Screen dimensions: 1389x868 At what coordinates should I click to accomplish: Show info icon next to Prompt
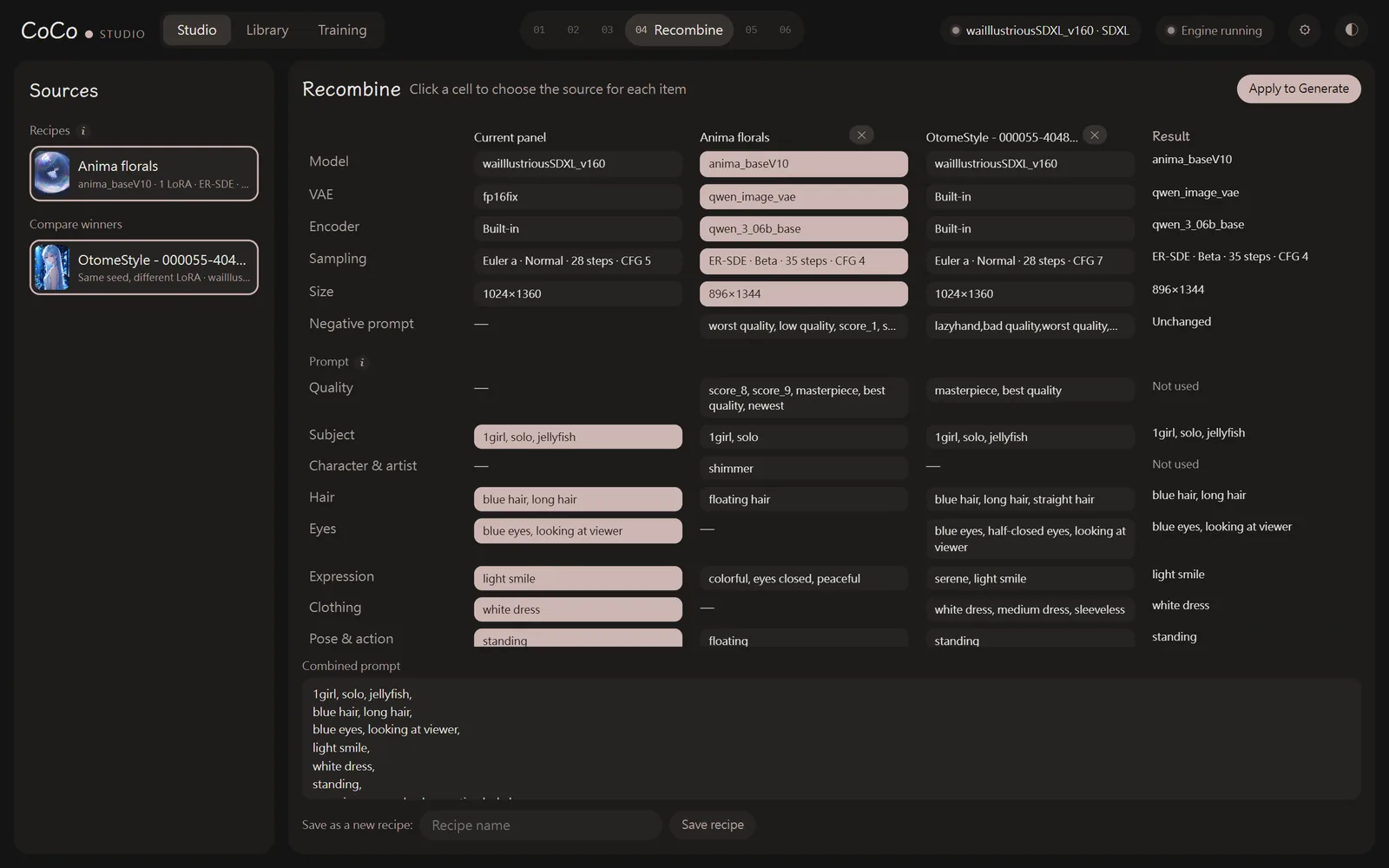pyautogui.click(x=362, y=362)
